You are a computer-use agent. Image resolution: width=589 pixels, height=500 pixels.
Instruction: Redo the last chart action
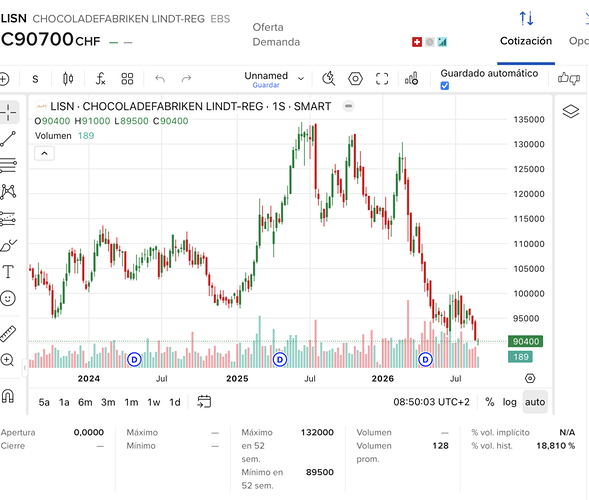pos(186,79)
